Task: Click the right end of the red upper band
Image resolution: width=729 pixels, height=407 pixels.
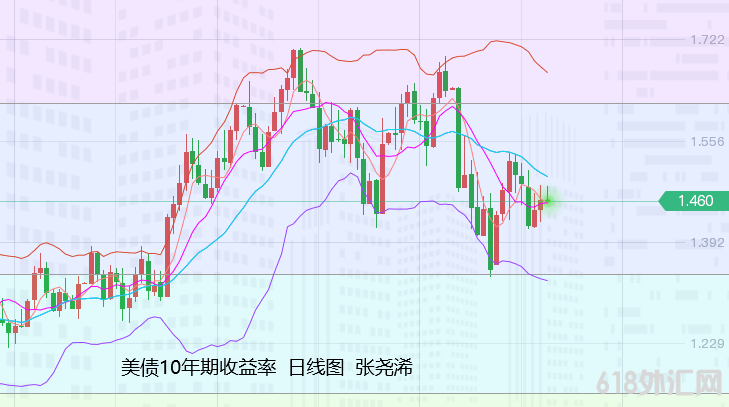Action: (546, 72)
